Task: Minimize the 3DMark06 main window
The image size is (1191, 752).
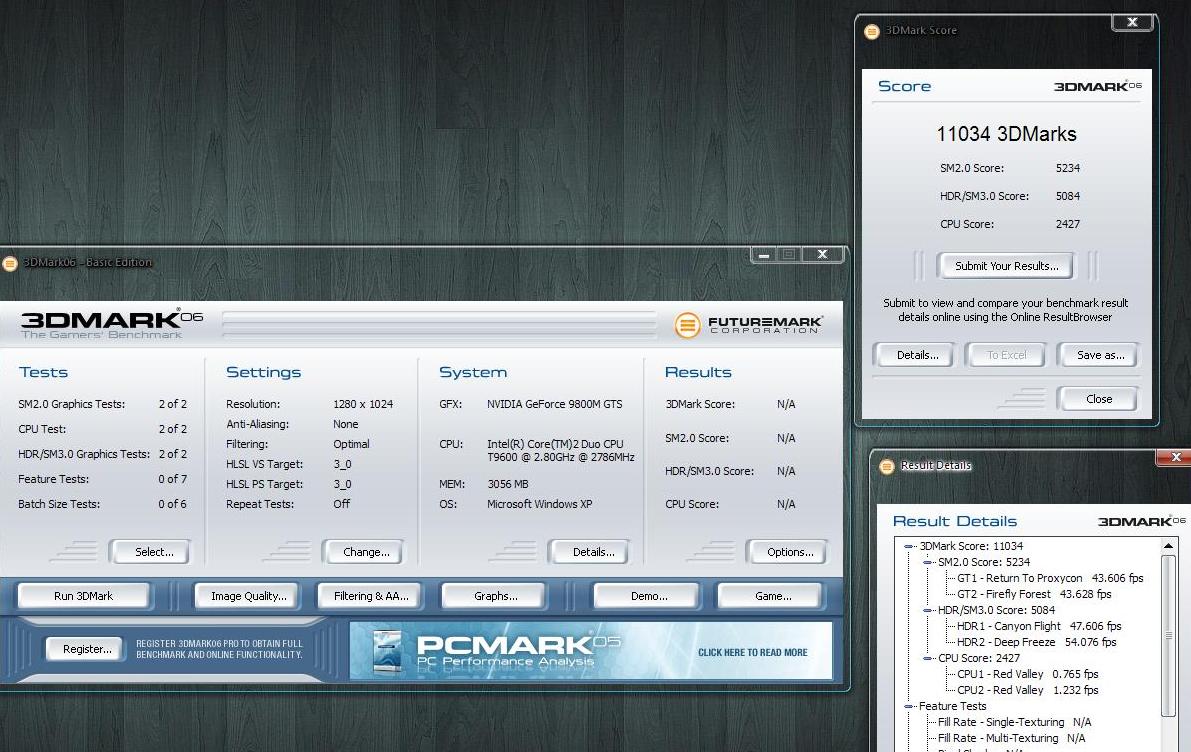Action: tap(764, 254)
